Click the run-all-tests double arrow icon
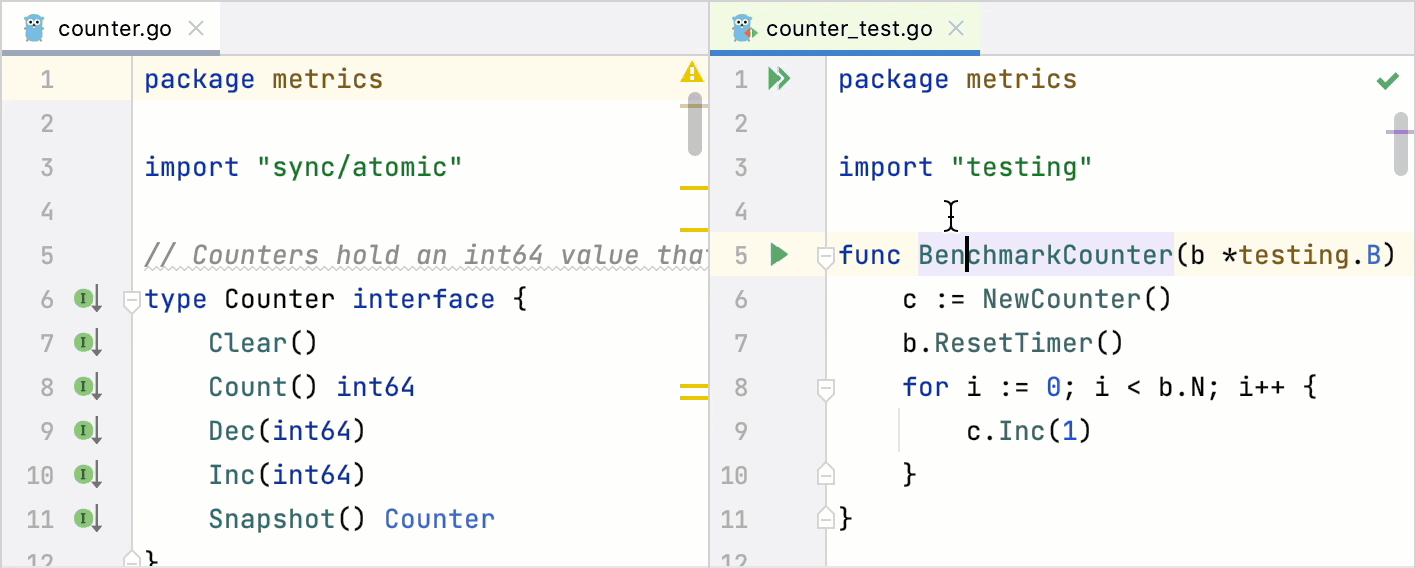 tap(779, 79)
